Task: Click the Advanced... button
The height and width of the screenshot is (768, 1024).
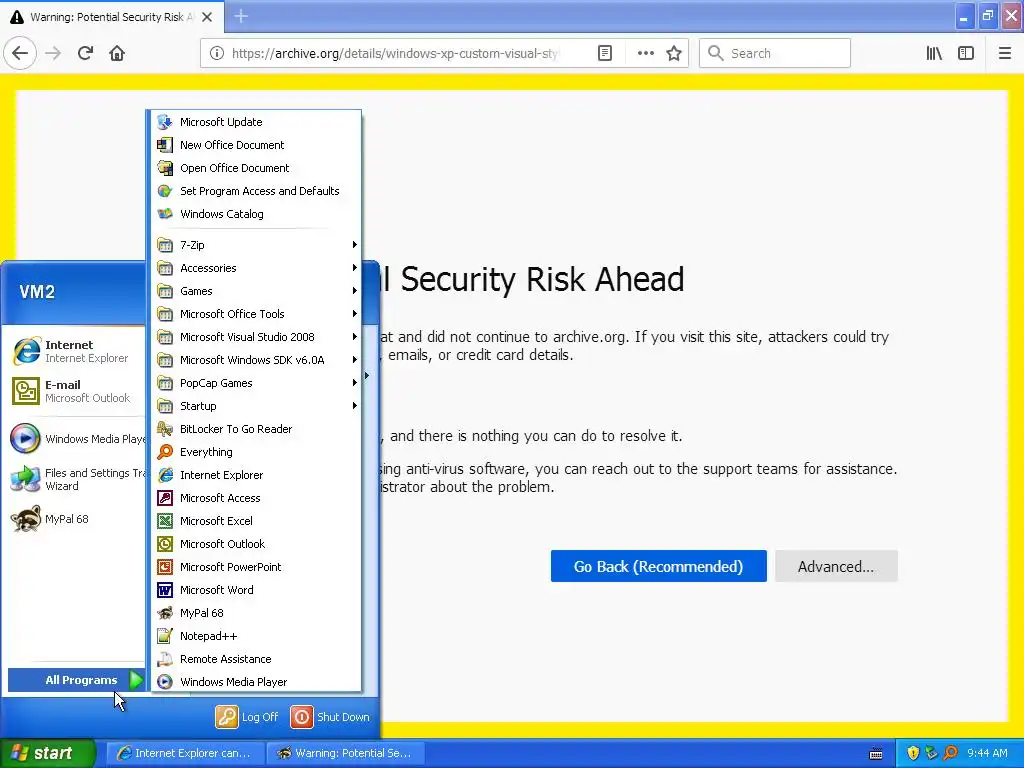Action: tap(836, 566)
